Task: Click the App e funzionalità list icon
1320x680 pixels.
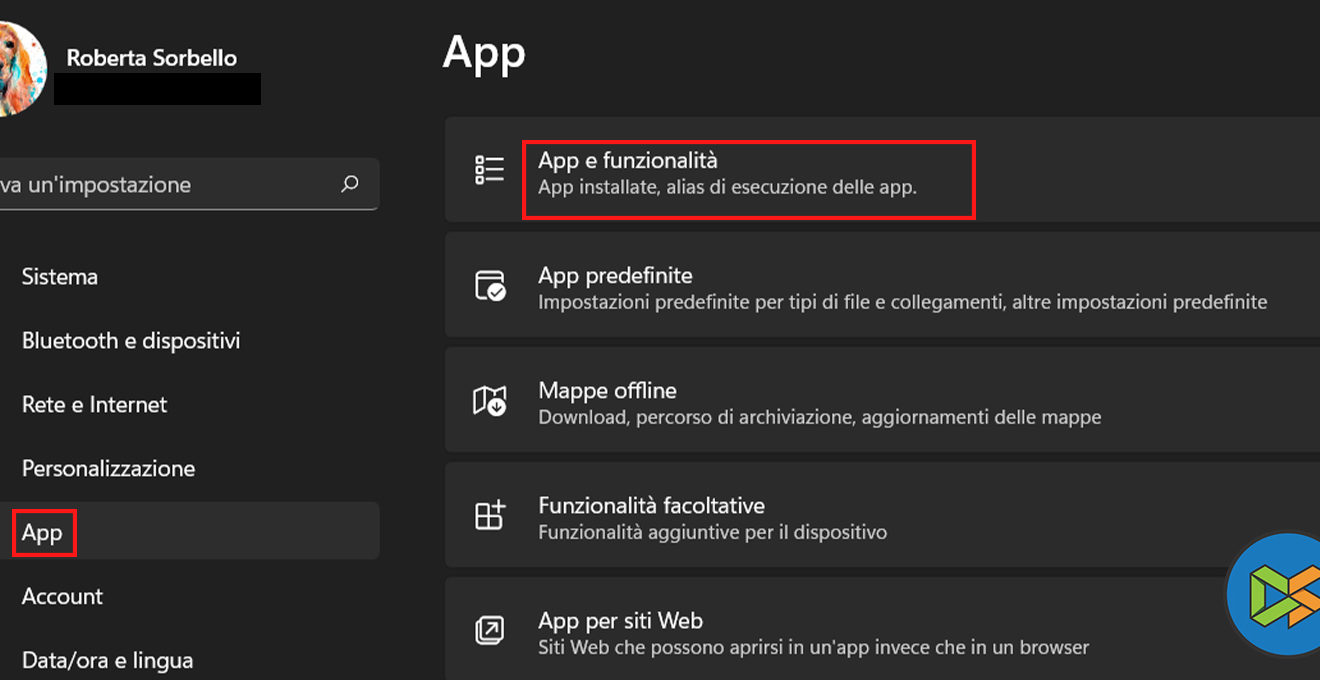Action: [x=489, y=170]
